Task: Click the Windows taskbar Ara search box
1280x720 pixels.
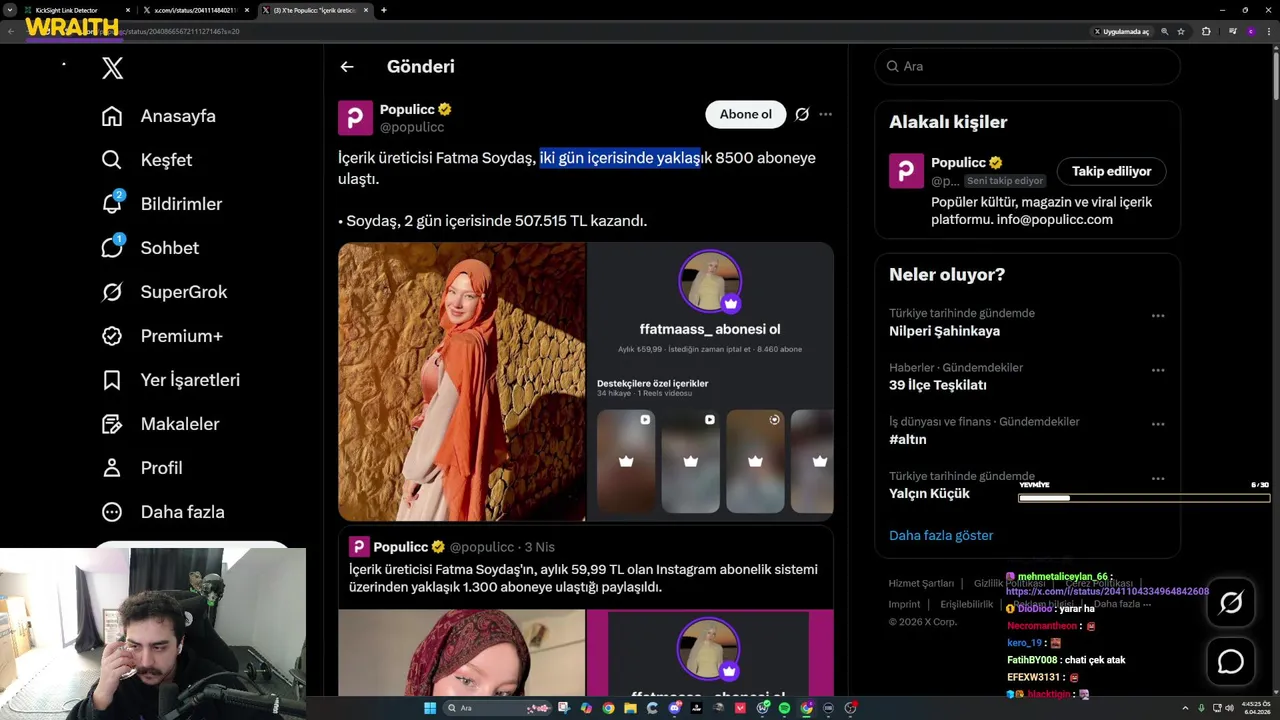Action: point(497,708)
